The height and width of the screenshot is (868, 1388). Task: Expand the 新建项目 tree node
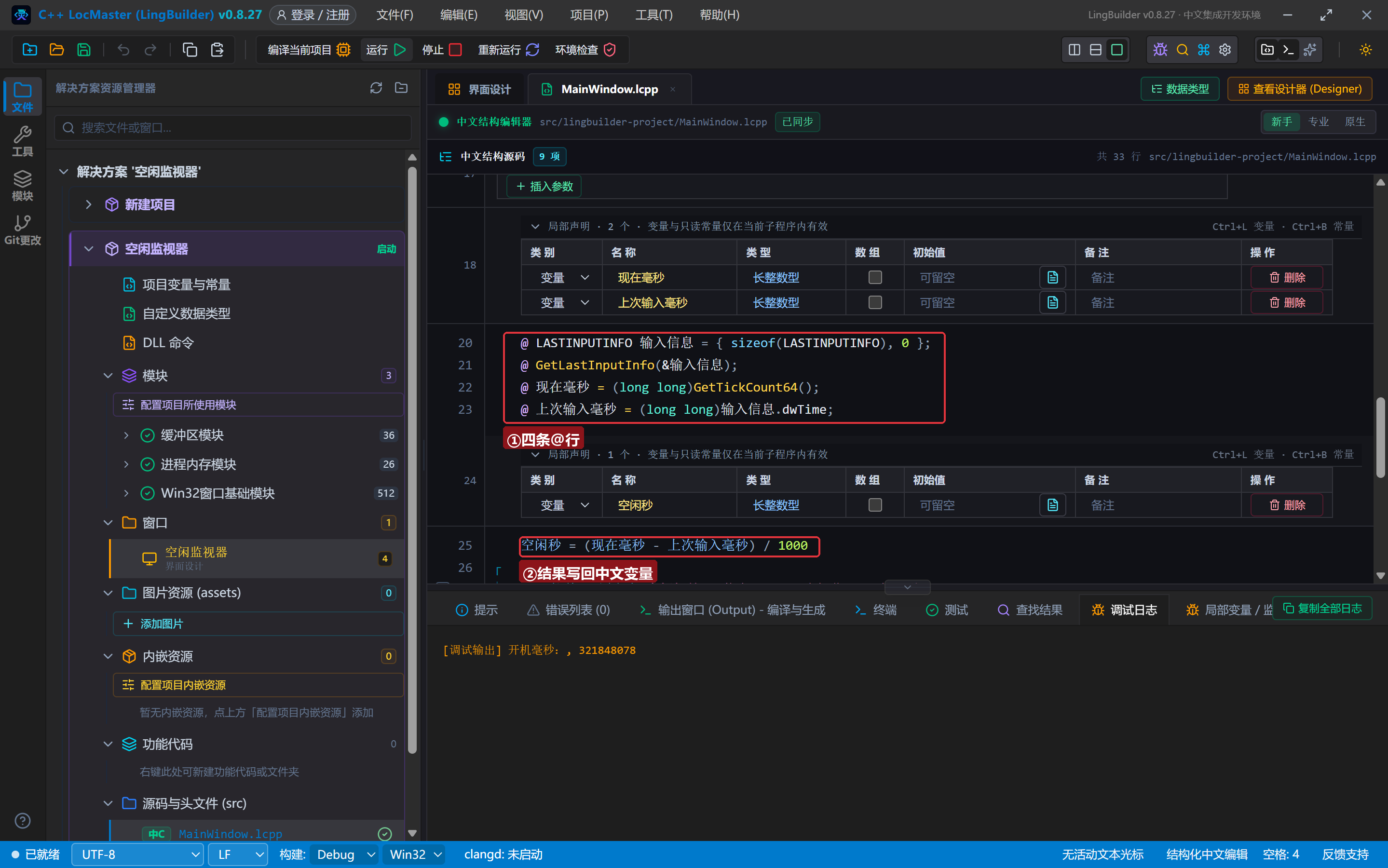pos(88,205)
